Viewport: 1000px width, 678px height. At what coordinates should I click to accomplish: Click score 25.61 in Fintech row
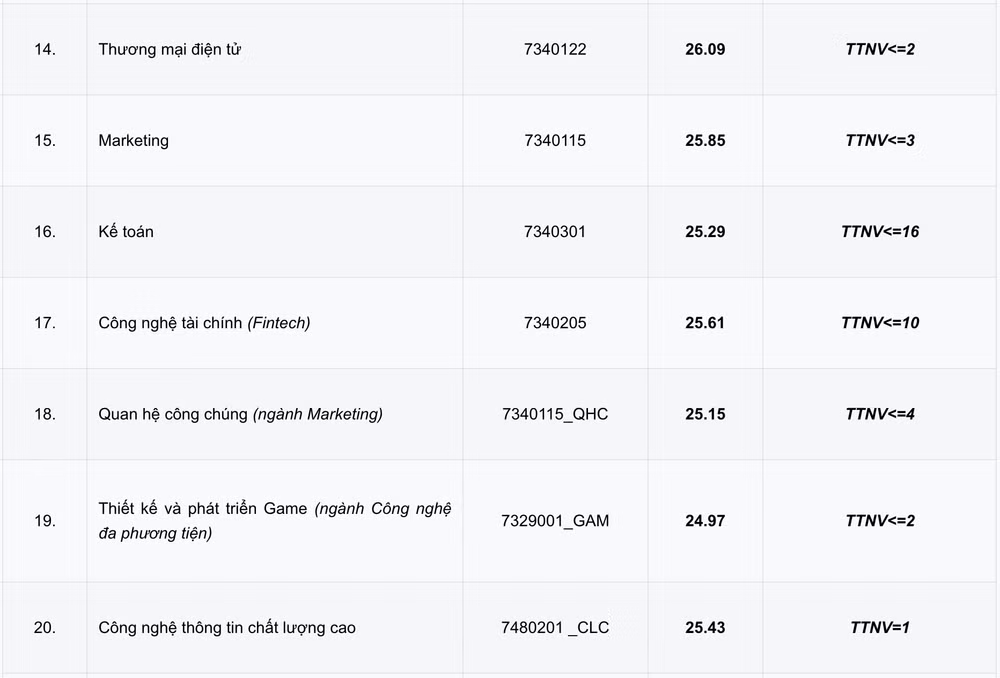[x=705, y=323]
